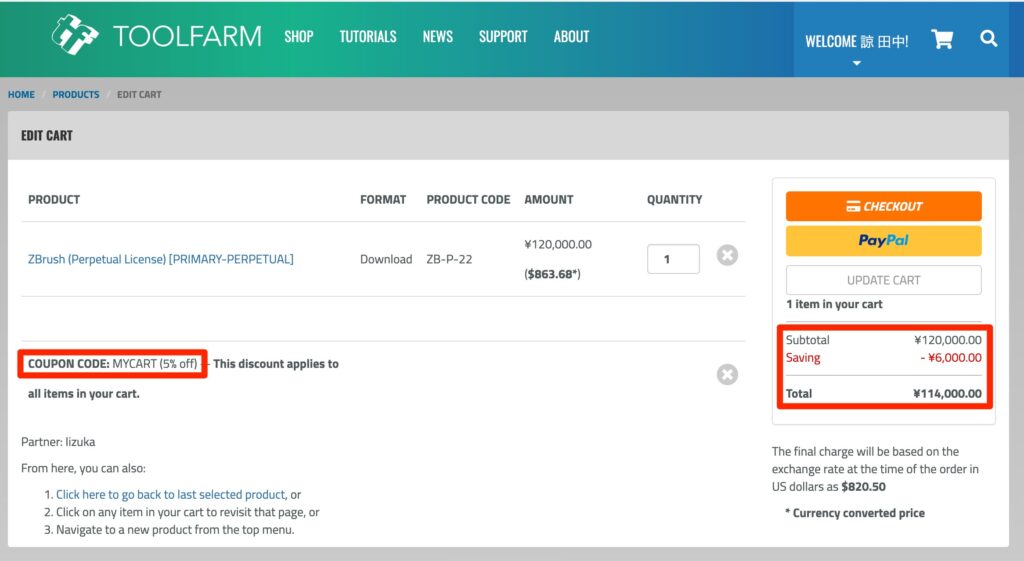Click the Toolfarm logo
Screen dimensions: 1024x561
(157, 35)
